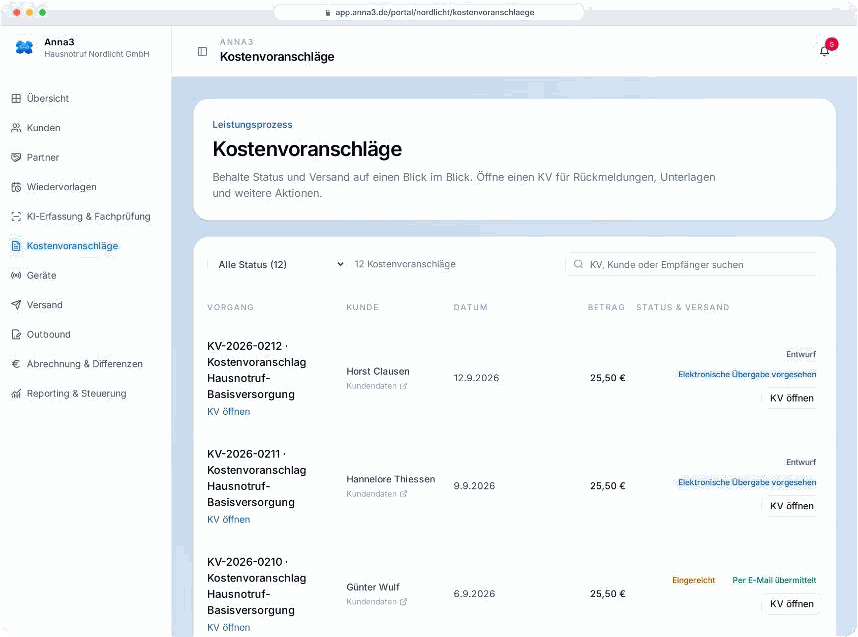Click the Reporting chart icon
The image size is (858, 637).
(16, 393)
